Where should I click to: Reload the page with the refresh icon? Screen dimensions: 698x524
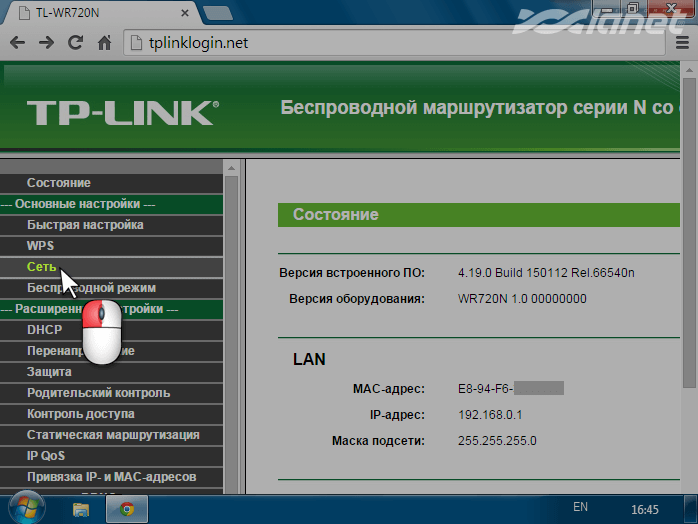tap(75, 43)
